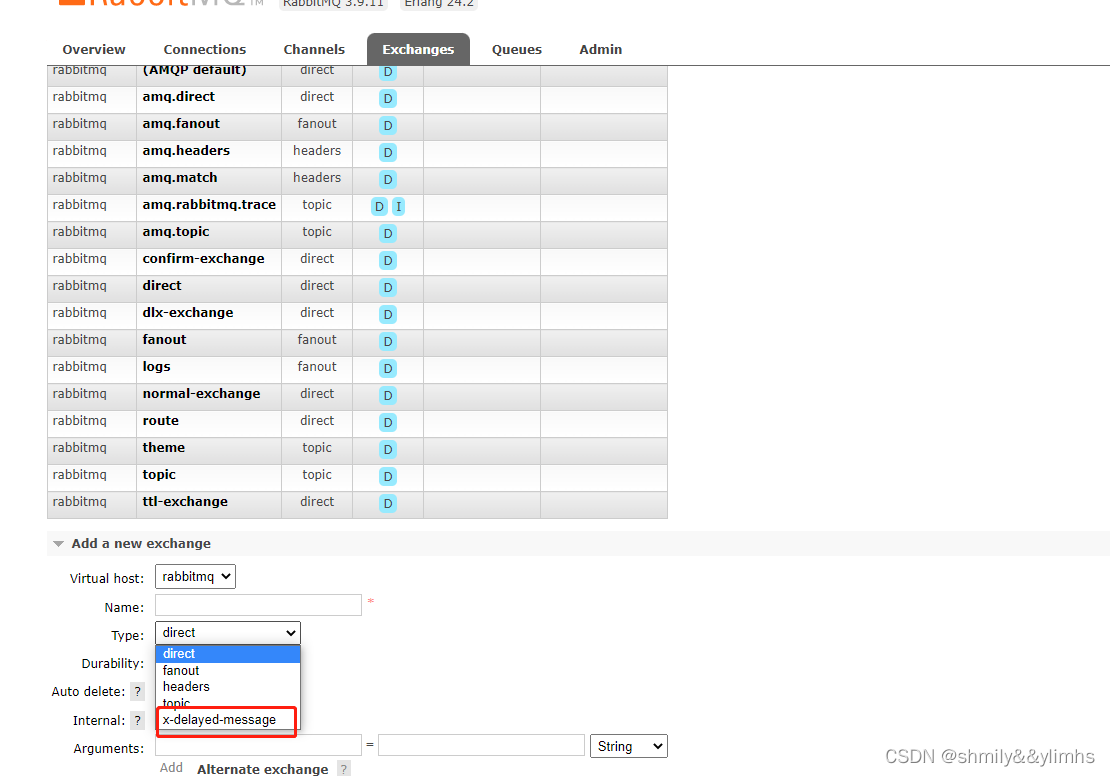Viewport: 1110px width, 776px height.
Task: Click the D badge in amq.topic row
Action: 387,233
